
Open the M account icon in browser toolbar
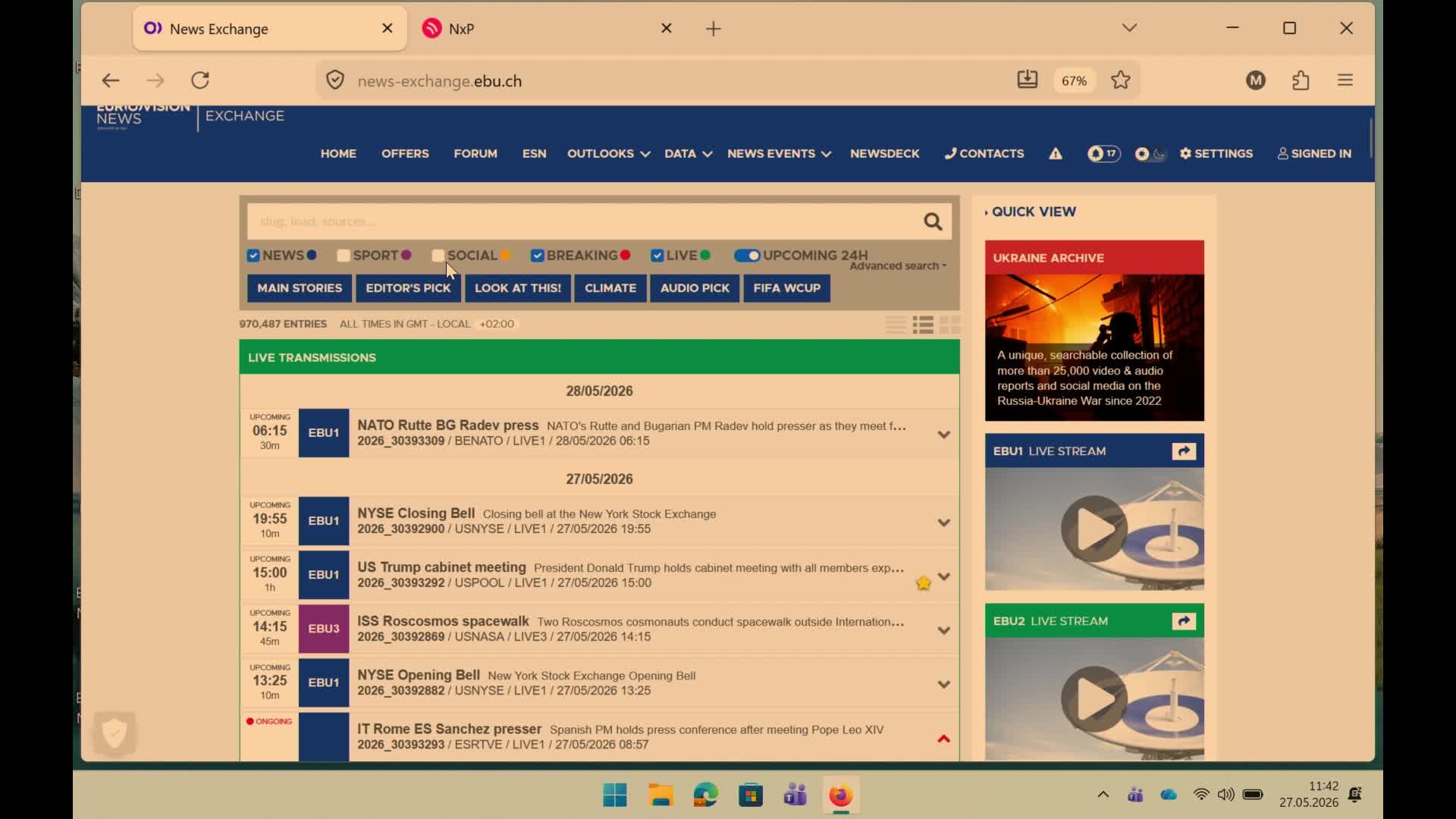tap(1256, 80)
